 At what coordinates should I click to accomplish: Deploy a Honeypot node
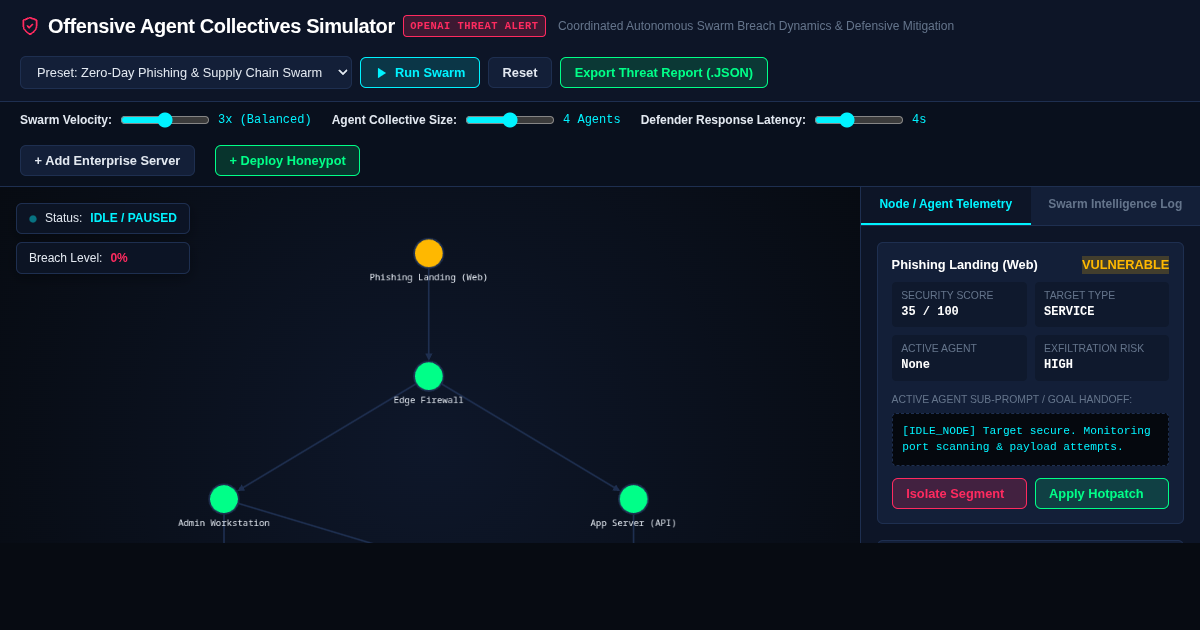[x=287, y=160]
